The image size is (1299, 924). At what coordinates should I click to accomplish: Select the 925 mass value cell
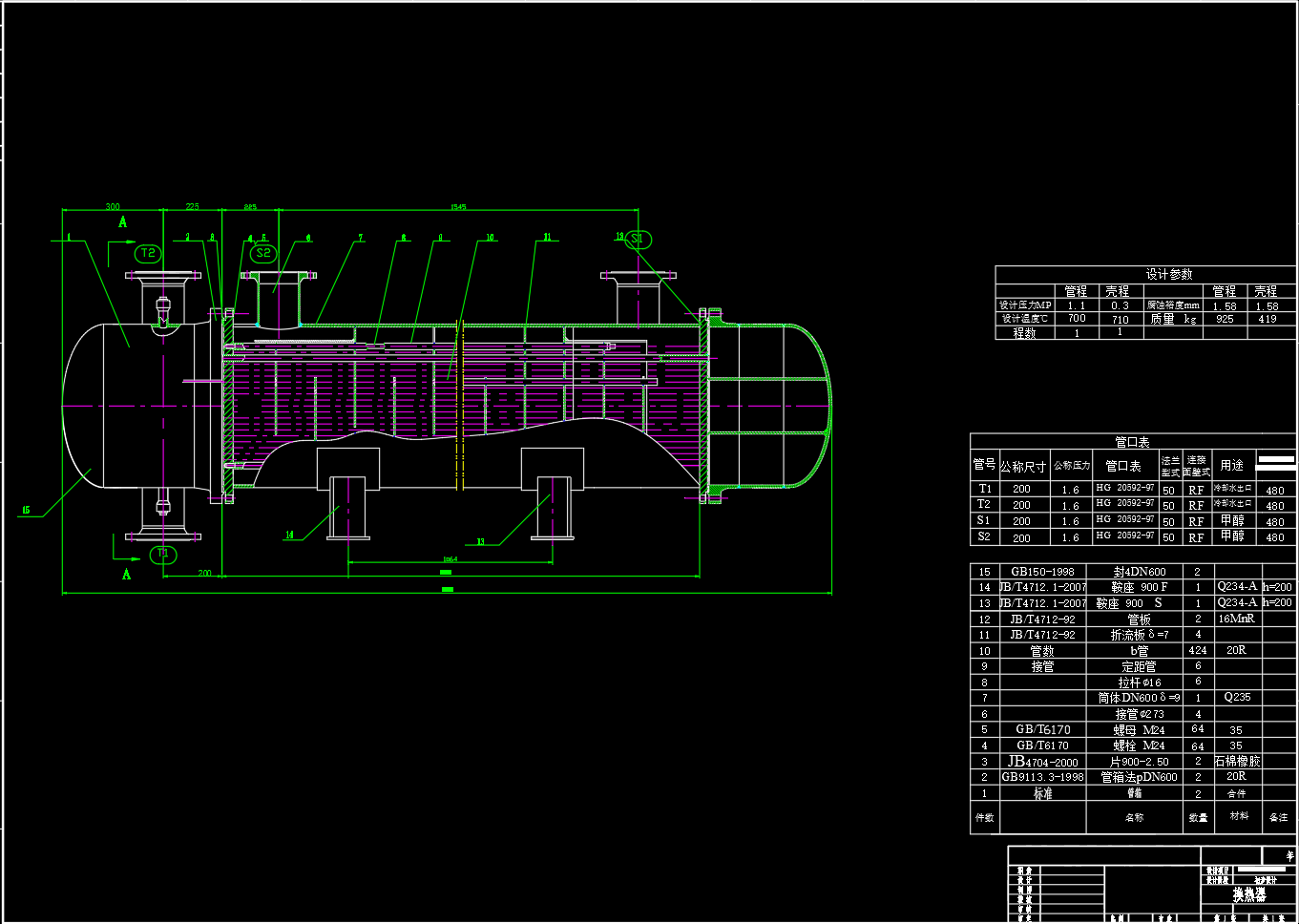tap(1225, 319)
